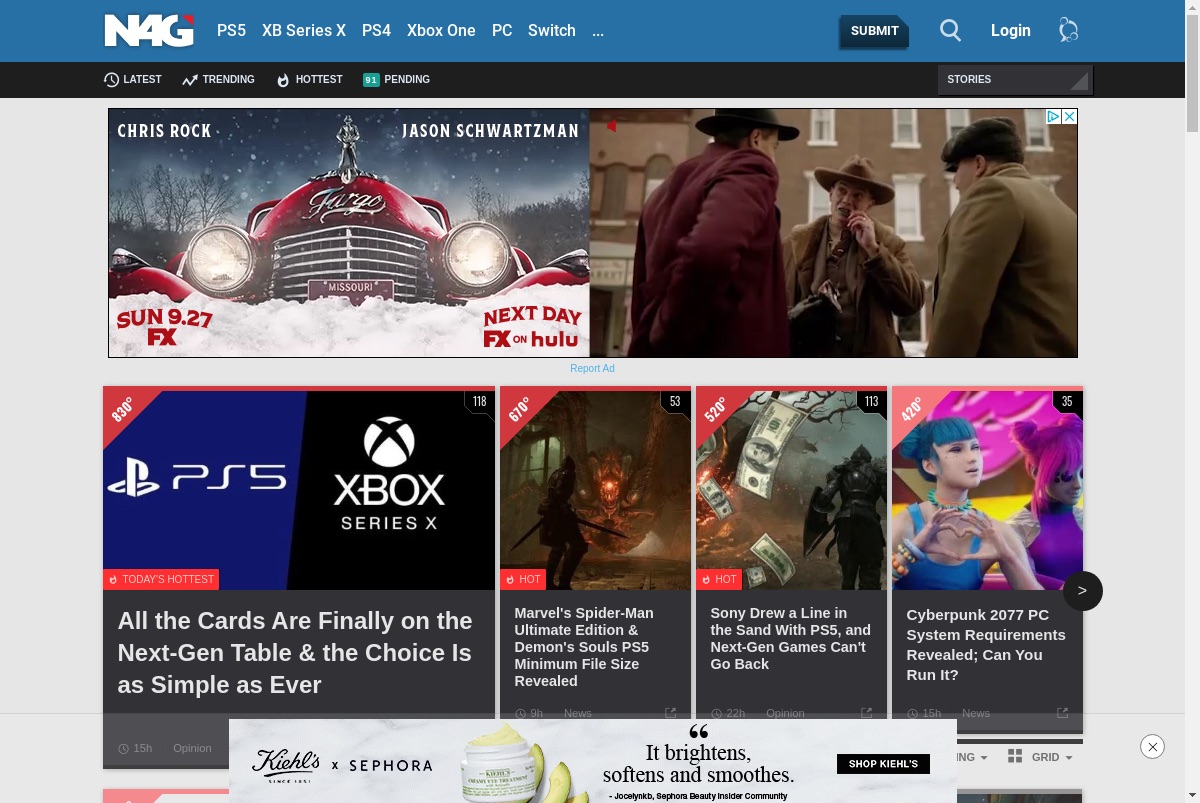The height and width of the screenshot is (803, 1200).
Task: Open external link icon on Cyberpunk story
Action: [x=1062, y=713]
